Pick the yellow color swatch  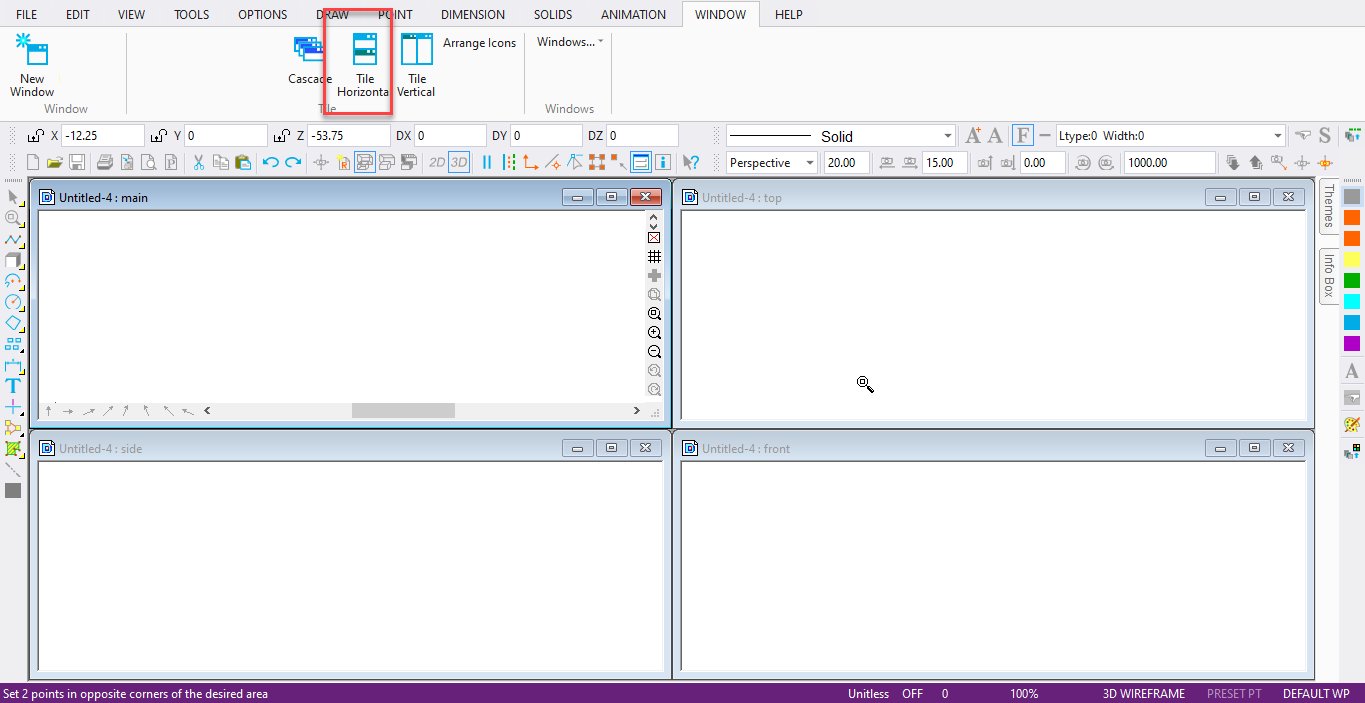[1352, 260]
